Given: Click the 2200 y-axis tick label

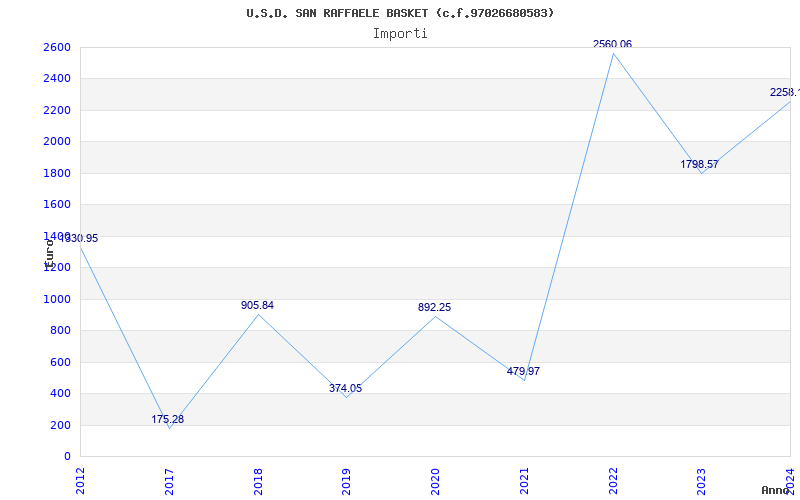Looking at the screenshot, I should click(x=57, y=110).
